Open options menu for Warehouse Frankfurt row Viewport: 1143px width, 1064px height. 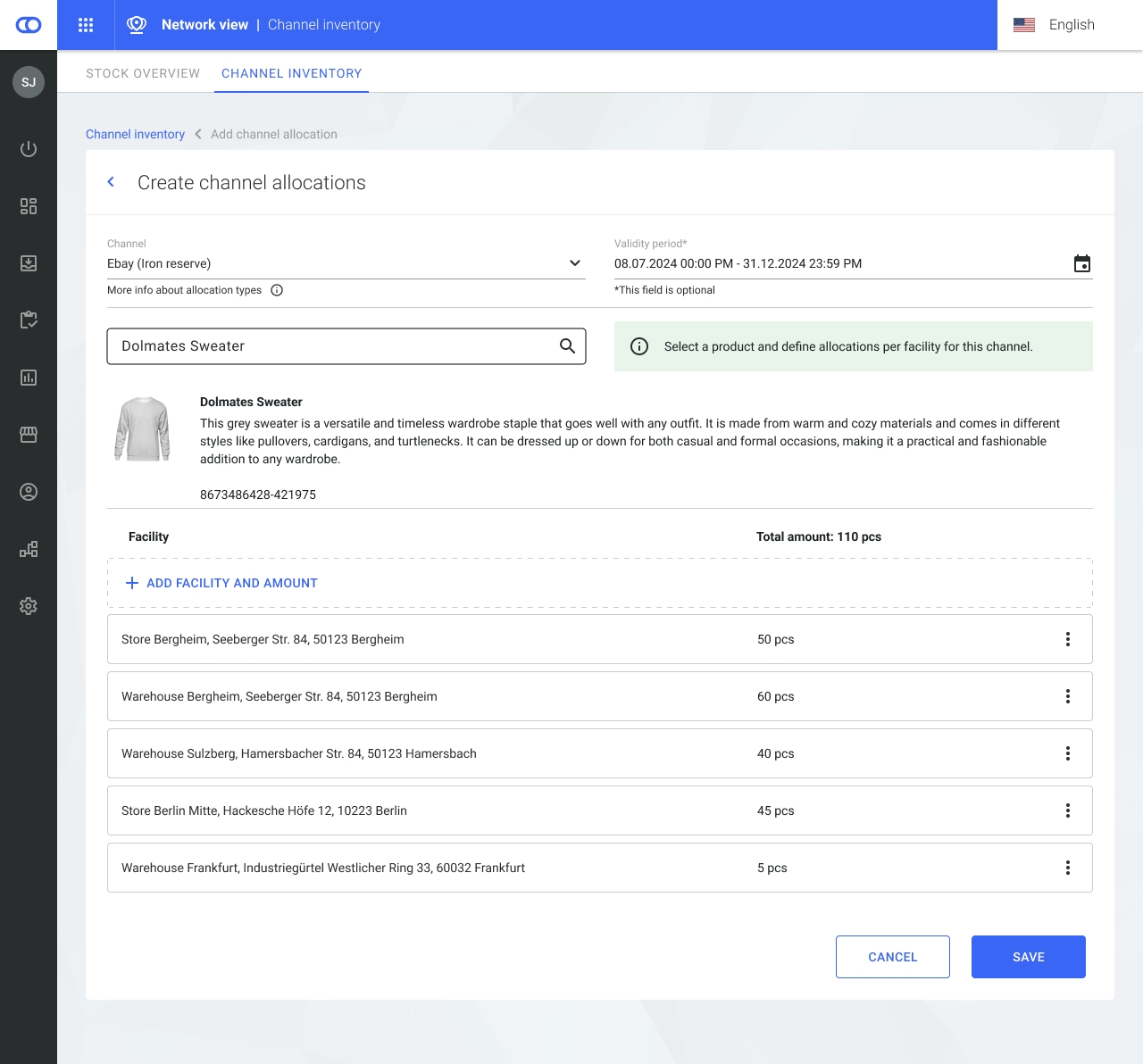pyautogui.click(x=1067, y=868)
